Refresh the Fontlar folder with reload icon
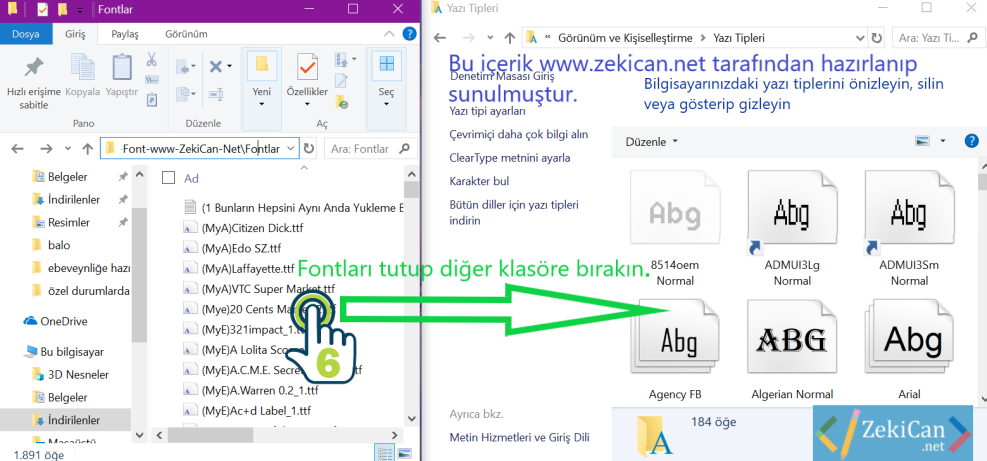This screenshot has height=461, width=987. [308, 148]
